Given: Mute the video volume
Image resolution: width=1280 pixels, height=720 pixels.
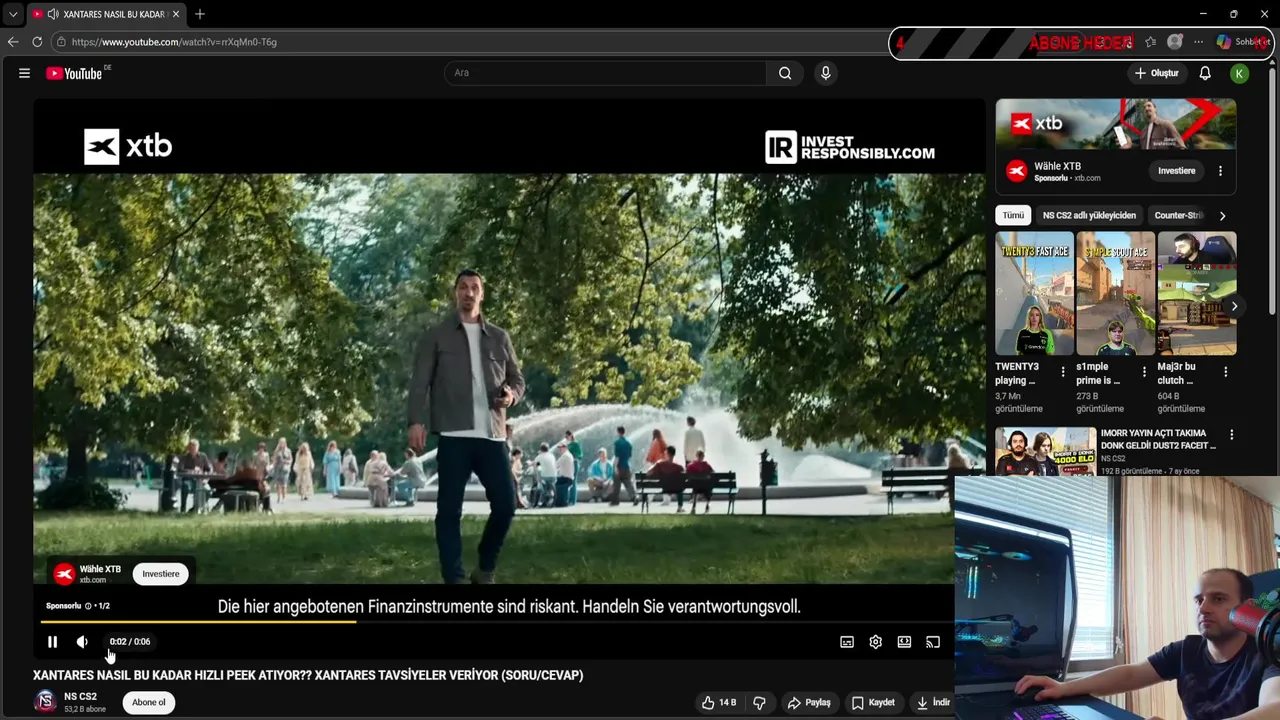Looking at the screenshot, I should (82, 642).
